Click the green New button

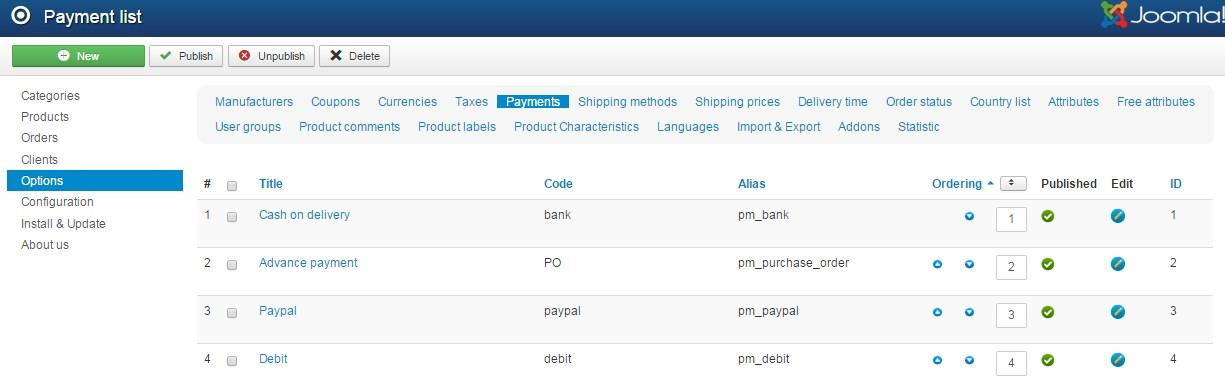(x=78, y=56)
